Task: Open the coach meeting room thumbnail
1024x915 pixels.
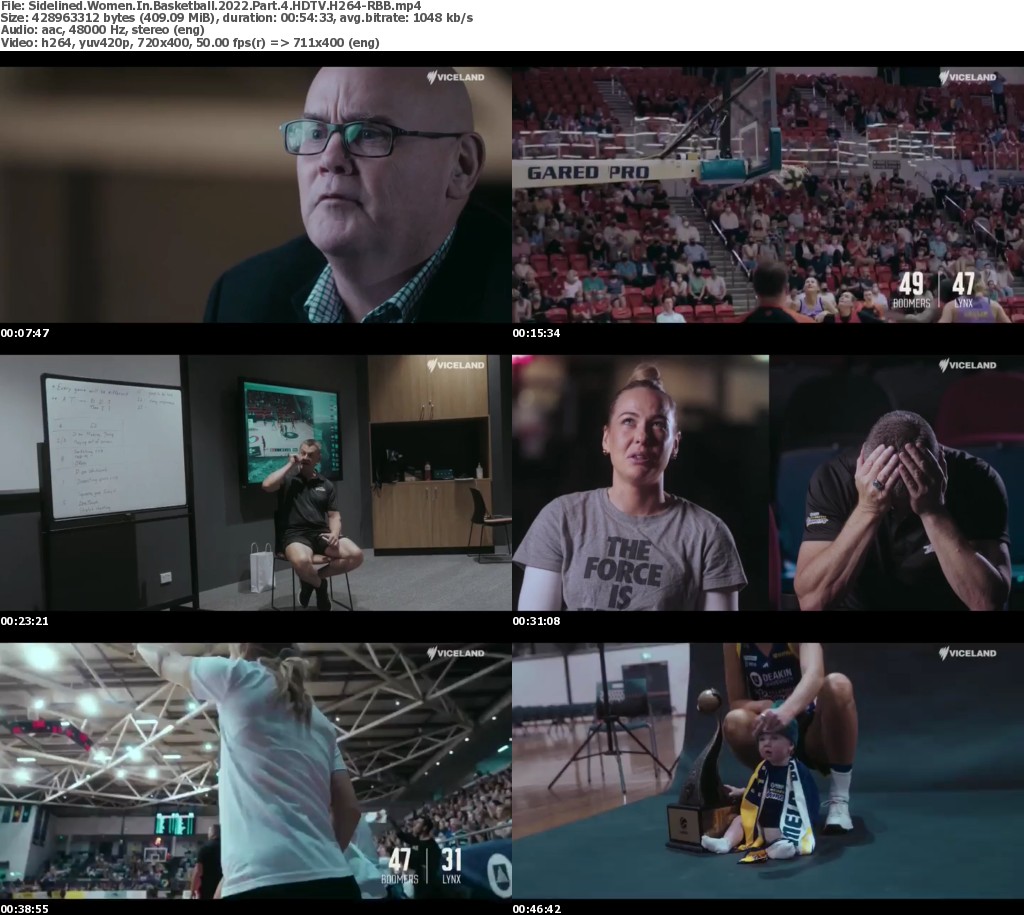Action: (x=256, y=482)
